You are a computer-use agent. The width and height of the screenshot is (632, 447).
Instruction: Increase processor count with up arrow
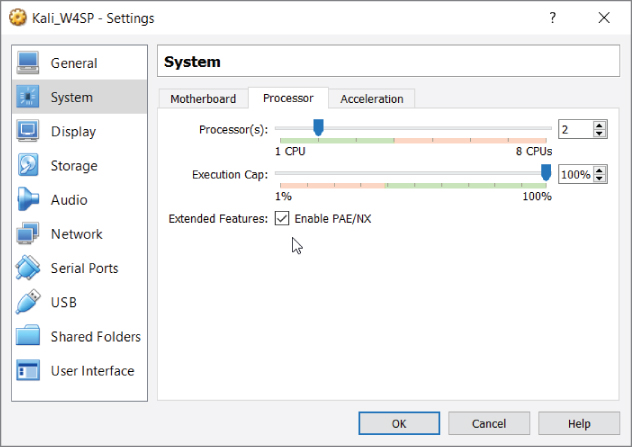coord(599,125)
